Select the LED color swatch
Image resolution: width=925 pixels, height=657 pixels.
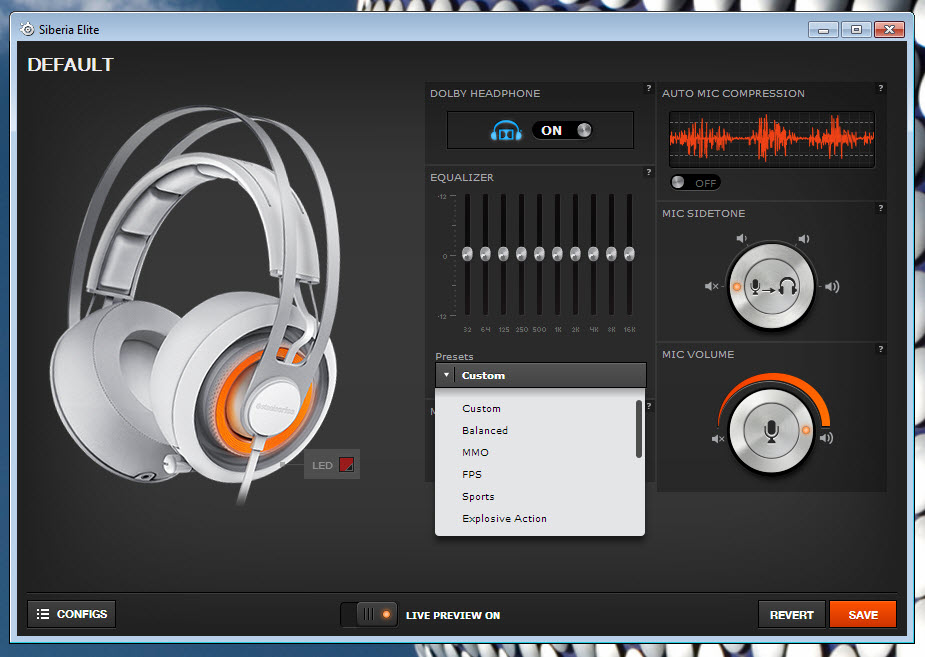point(346,465)
